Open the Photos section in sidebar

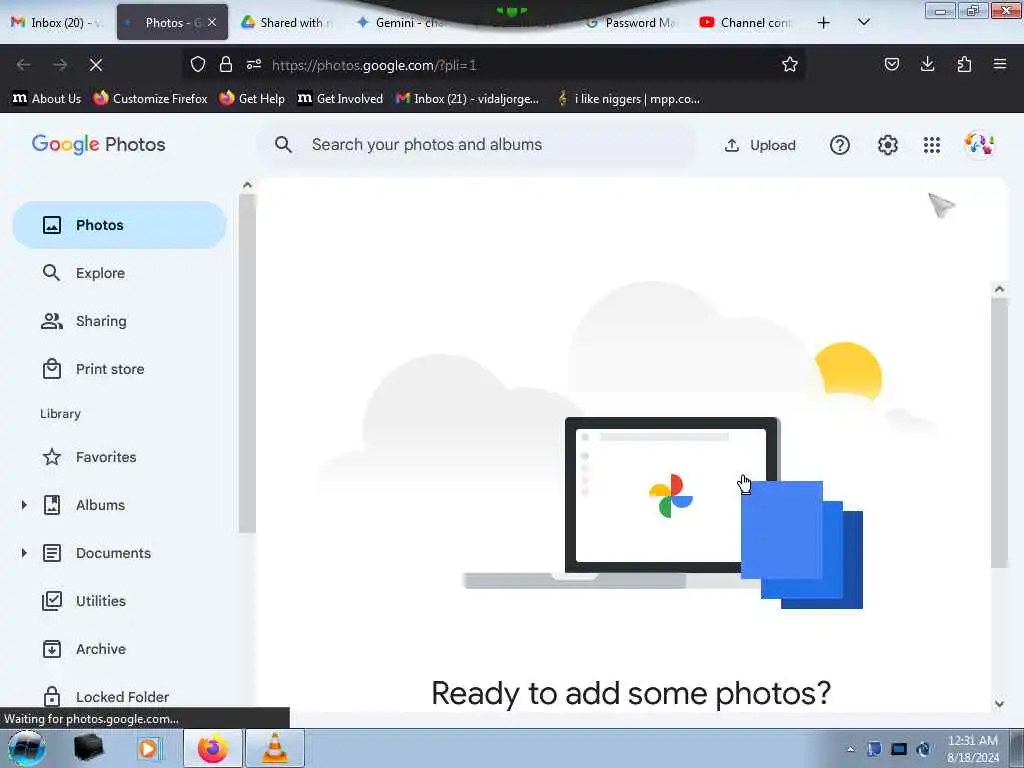(119, 225)
